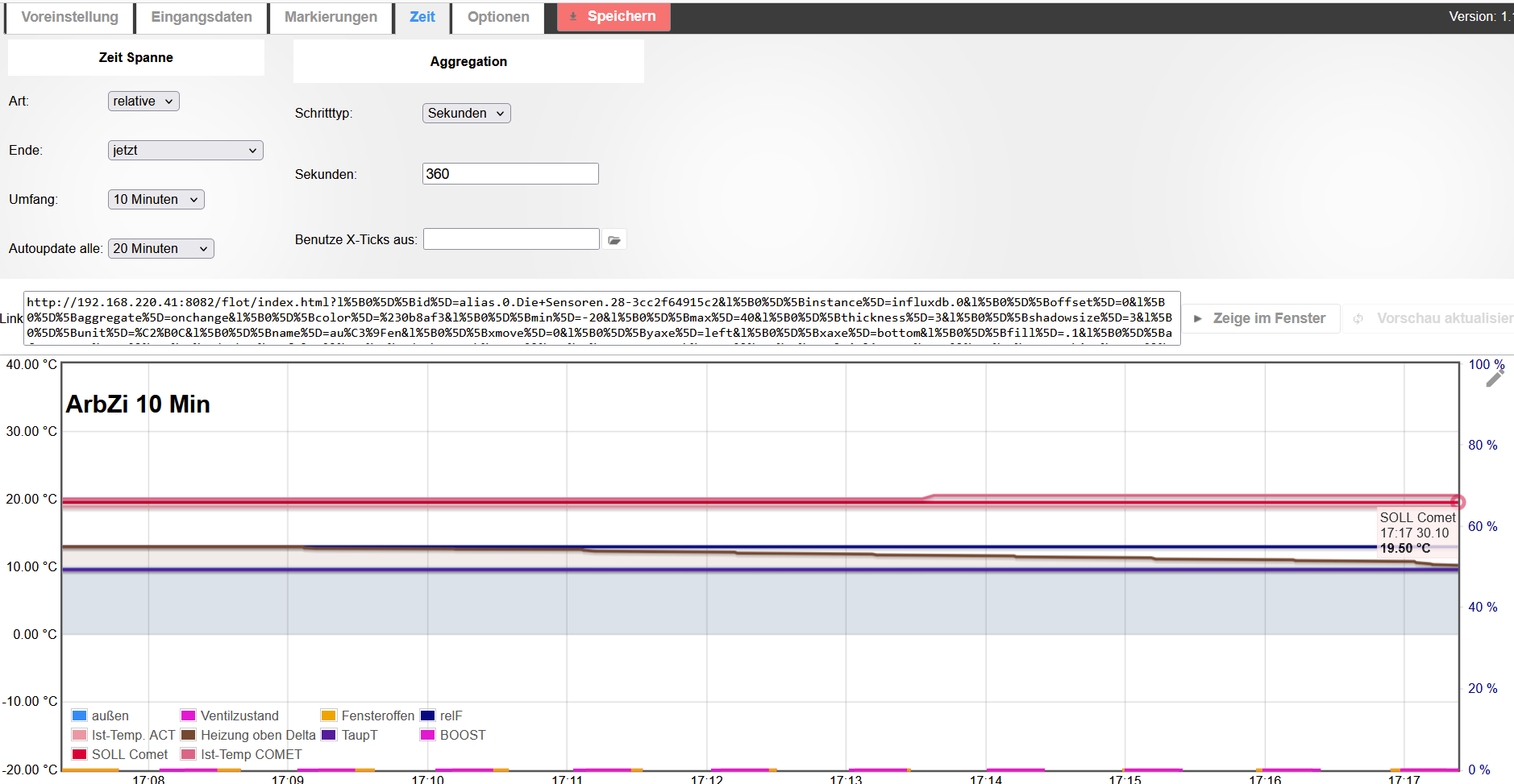Screen dimensions: 1514x784
Task: Click the Ventilzustand magenta legend swatch
Action: click(x=188, y=716)
